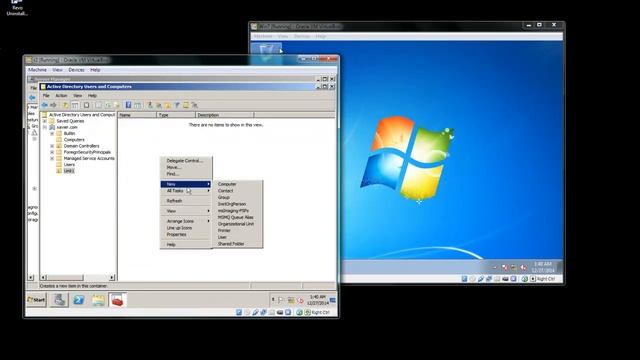This screenshot has width=640, height=360.
Task: Open File menu in Active Directory window
Action: click(46, 96)
